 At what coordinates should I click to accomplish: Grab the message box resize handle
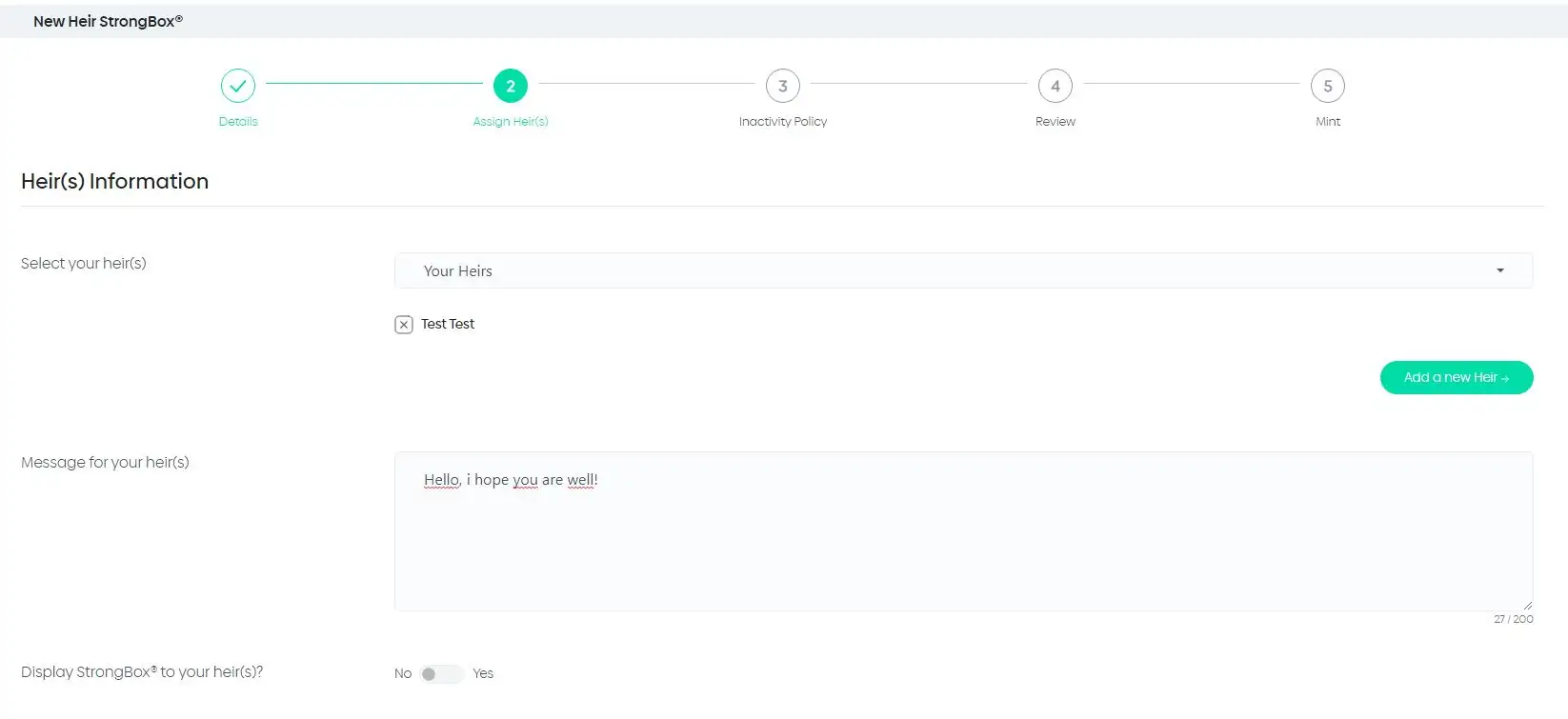(1527, 605)
